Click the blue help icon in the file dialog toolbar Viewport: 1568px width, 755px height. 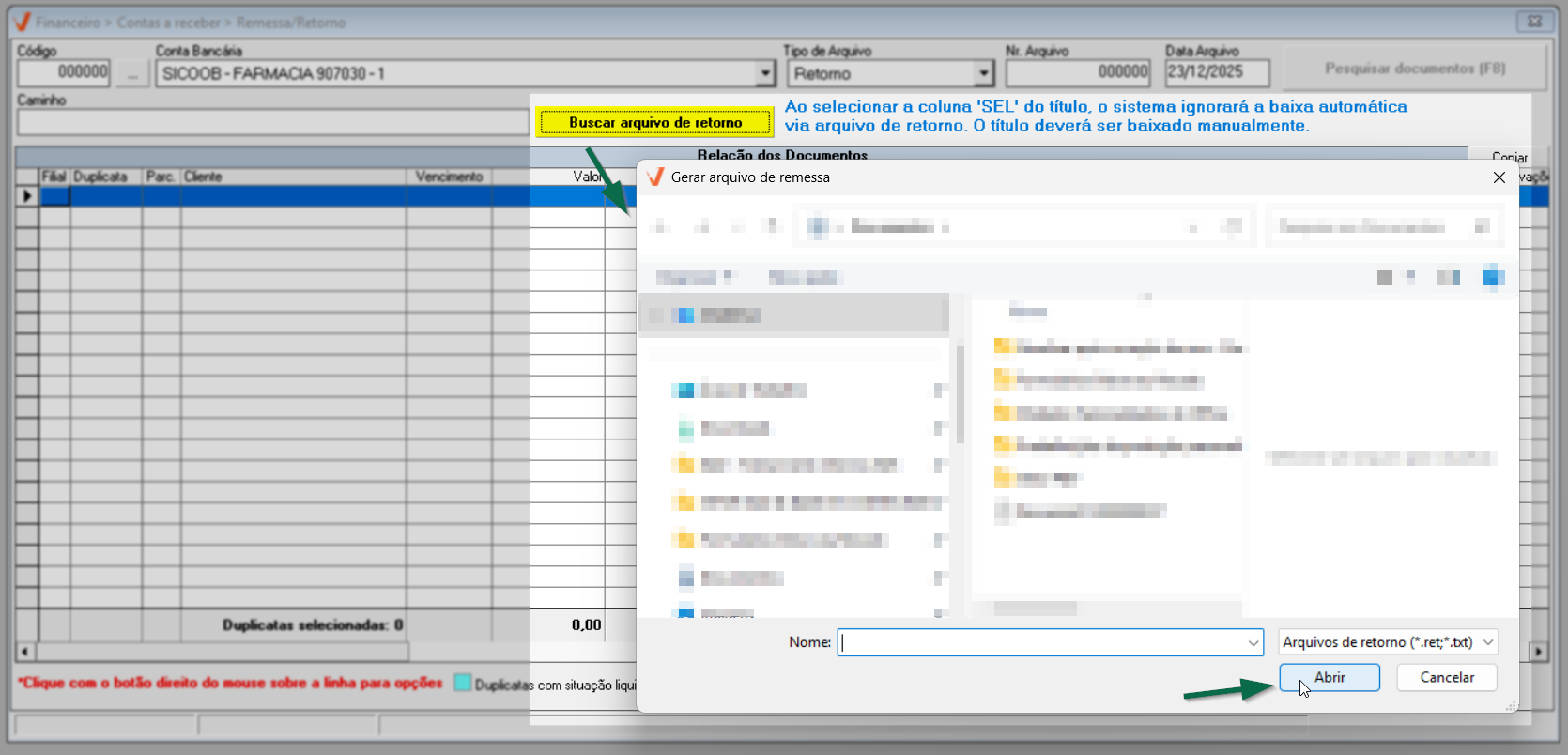pos(1493,277)
